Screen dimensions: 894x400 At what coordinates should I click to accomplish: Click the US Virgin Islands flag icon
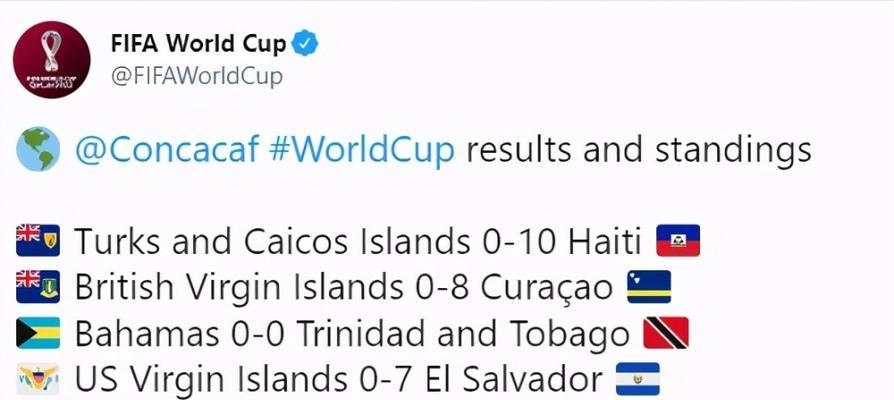coord(38,379)
